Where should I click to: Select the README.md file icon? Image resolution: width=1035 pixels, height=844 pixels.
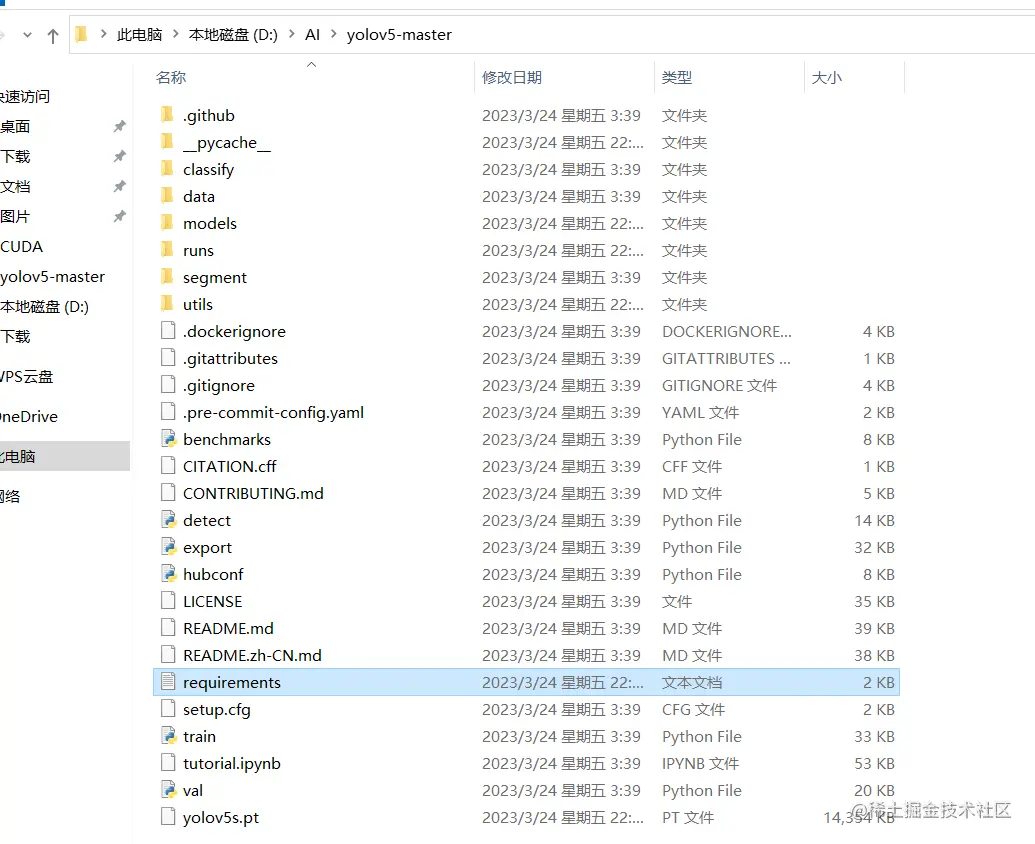coord(168,628)
